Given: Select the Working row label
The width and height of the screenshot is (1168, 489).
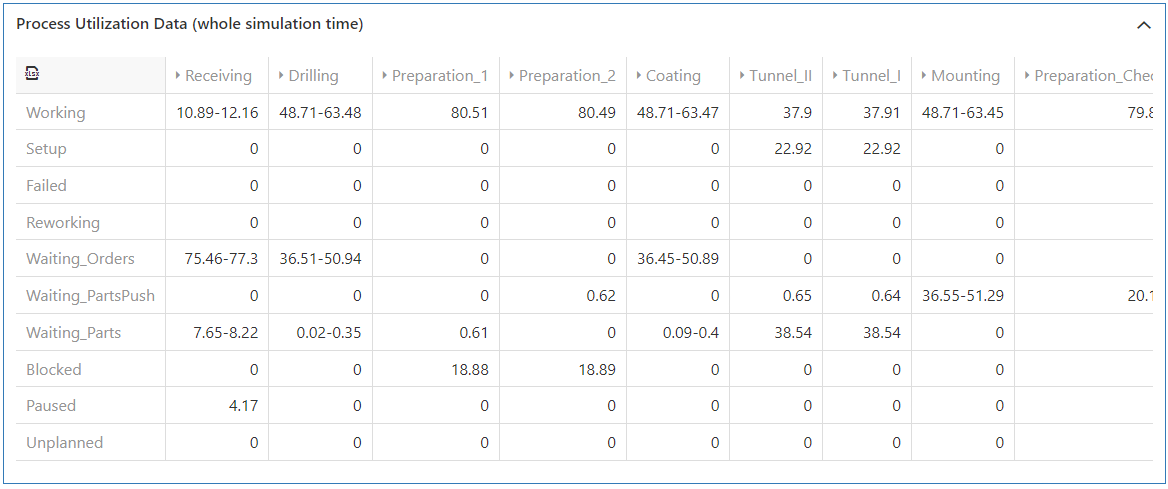Looking at the screenshot, I should pos(56,113).
